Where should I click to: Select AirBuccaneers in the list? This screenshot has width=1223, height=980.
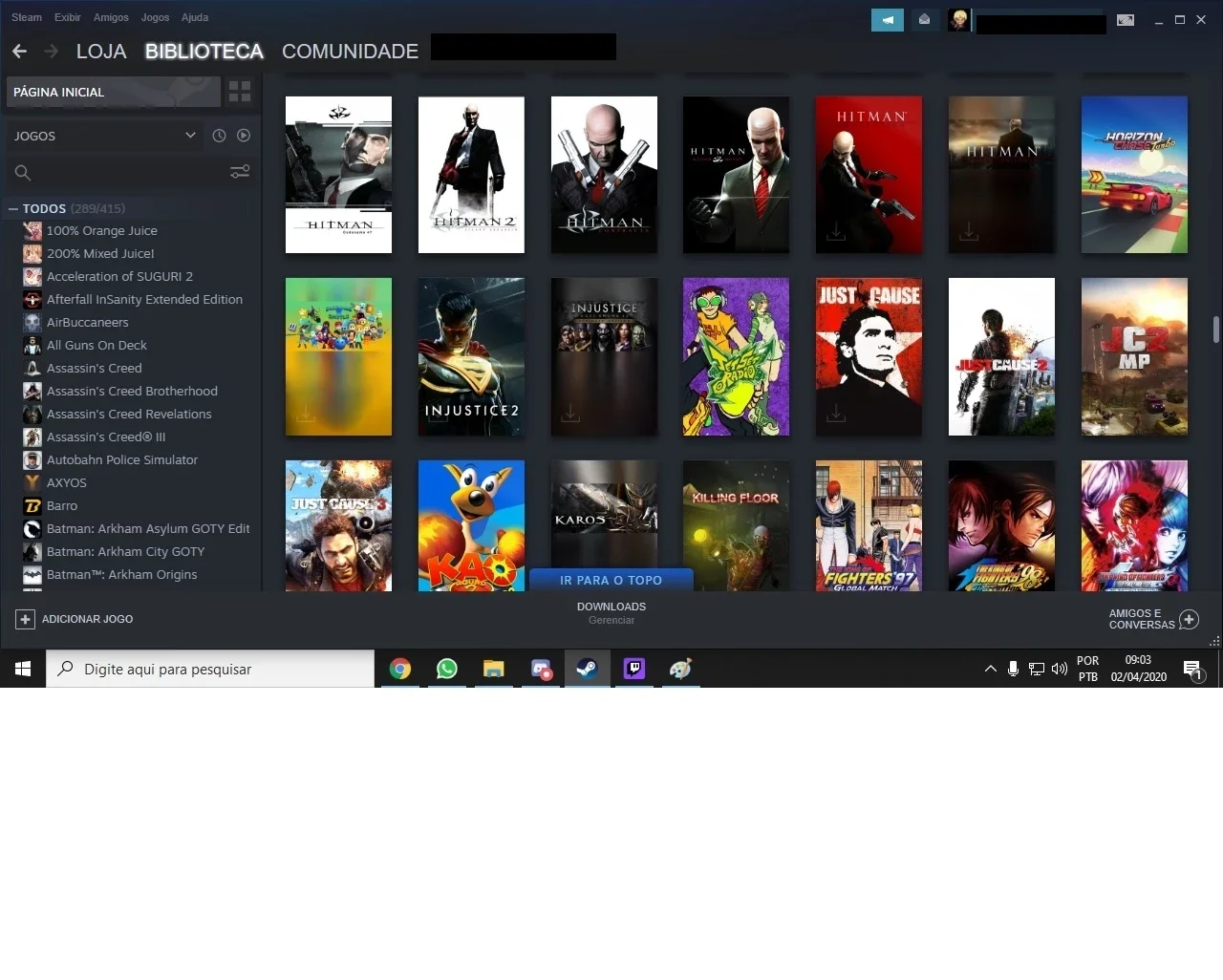coord(76,322)
